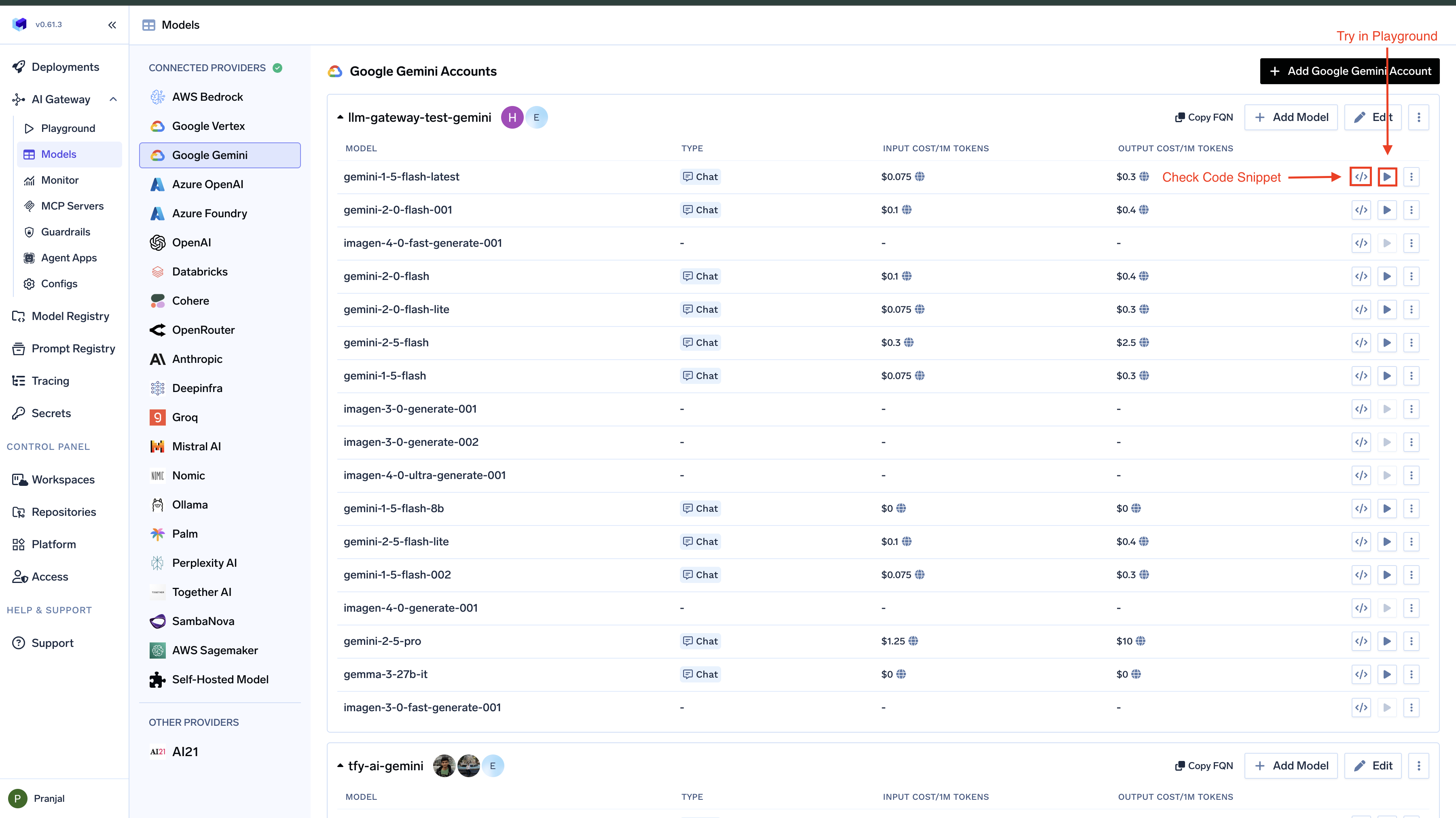Click model name gemini-2-5-flash
This screenshot has height=818, width=1456.
[386, 343]
